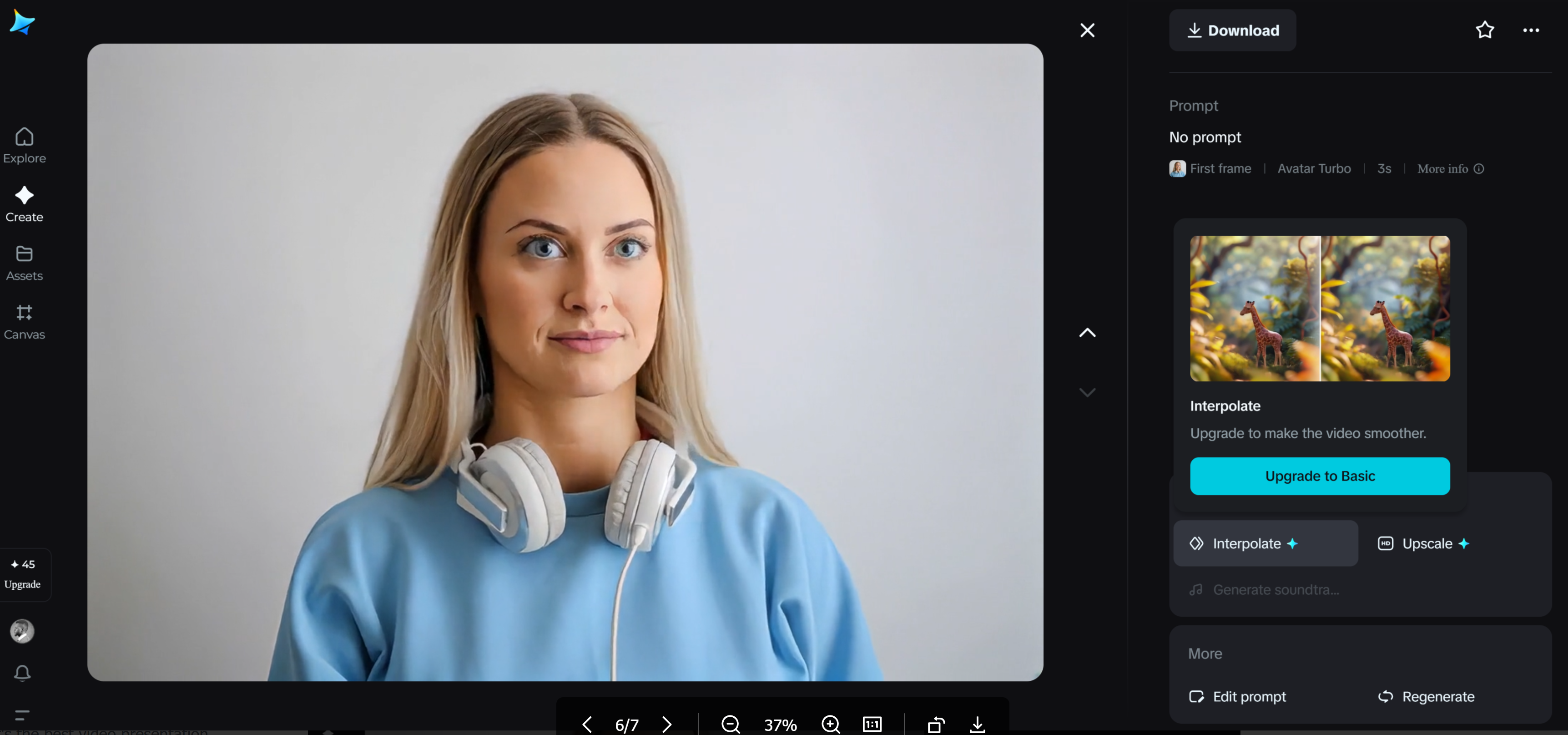
Task: Open More info details
Action: coord(1450,169)
